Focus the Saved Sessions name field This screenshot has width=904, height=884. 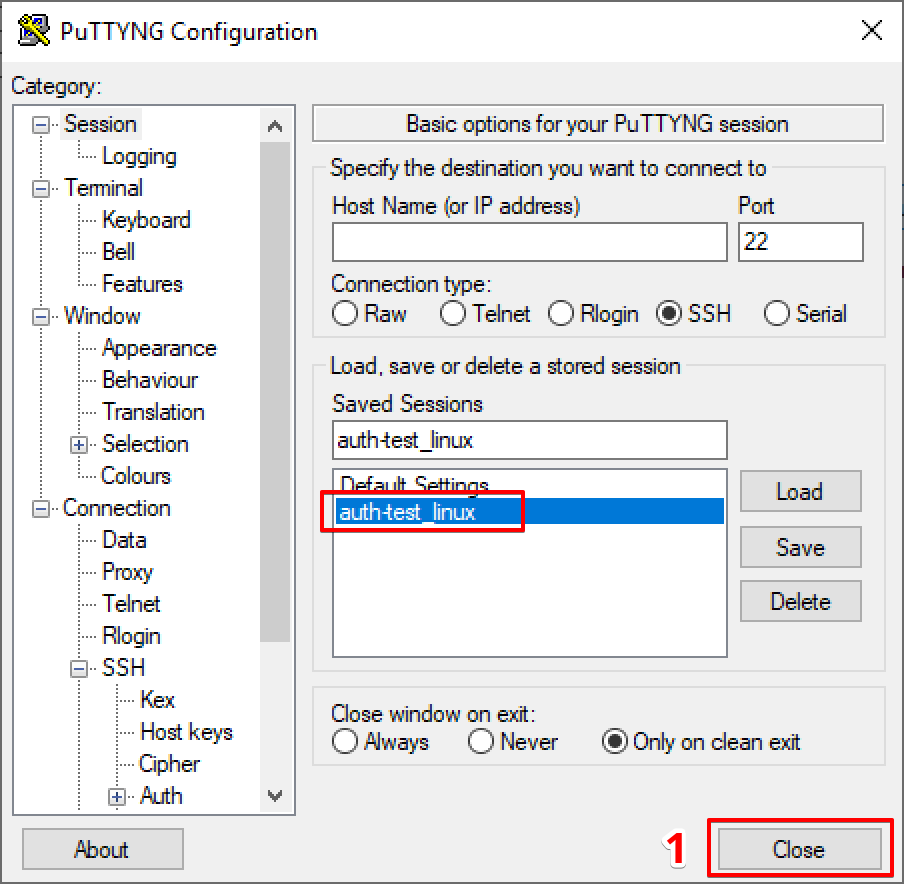pos(530,440)
